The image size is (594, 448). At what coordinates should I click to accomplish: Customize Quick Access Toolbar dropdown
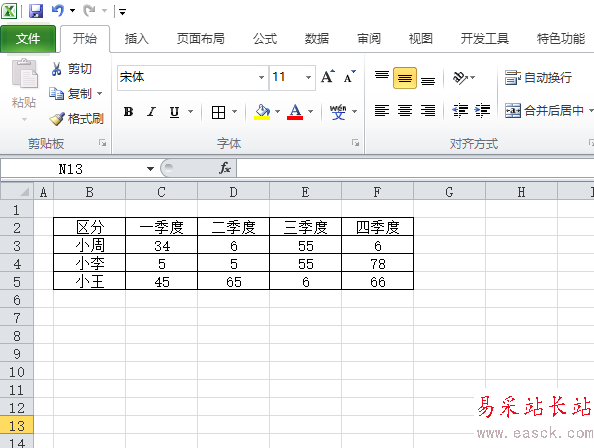[x=122, y=12]
